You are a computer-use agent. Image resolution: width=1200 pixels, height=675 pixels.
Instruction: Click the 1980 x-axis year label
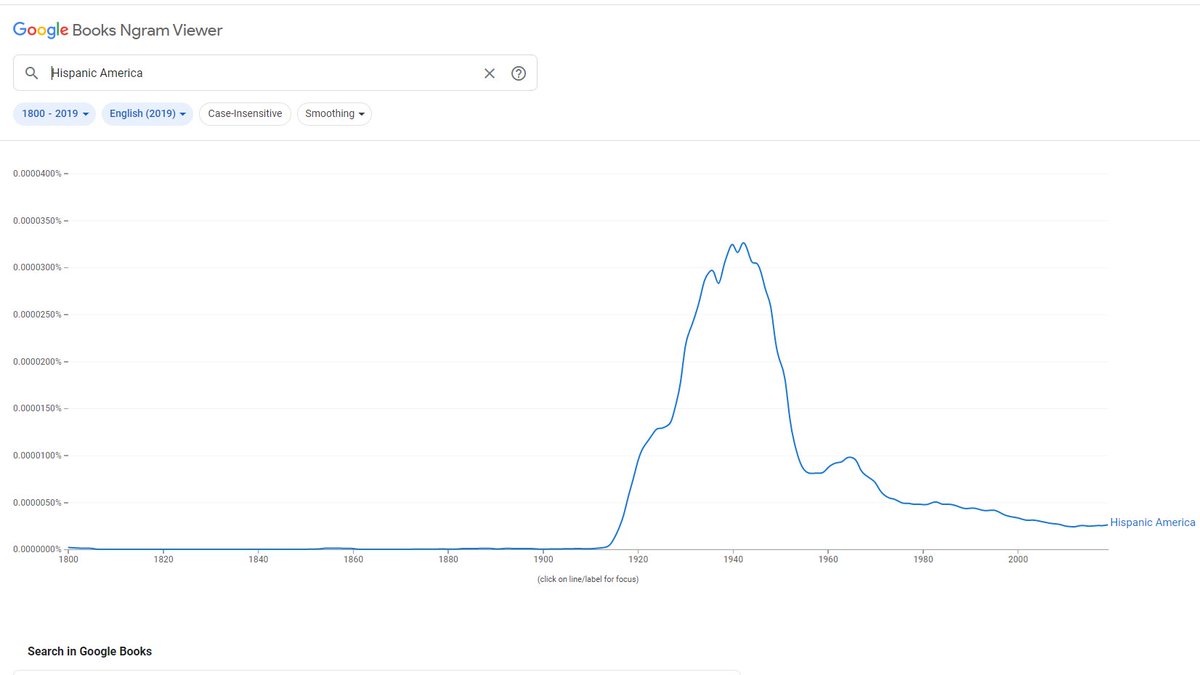tap(923, 560)
